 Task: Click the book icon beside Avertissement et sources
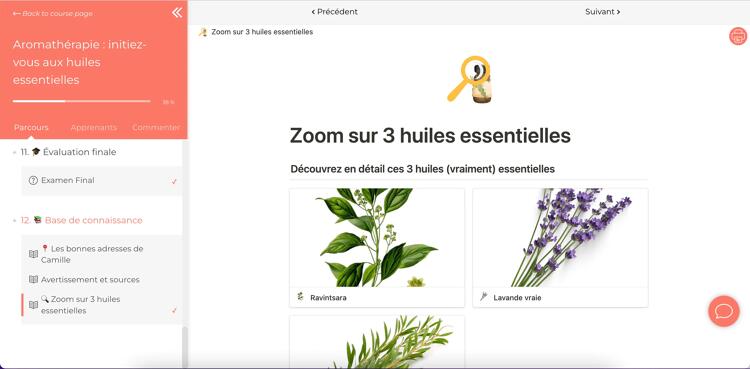pyautogui.click(x=33, y=280)
